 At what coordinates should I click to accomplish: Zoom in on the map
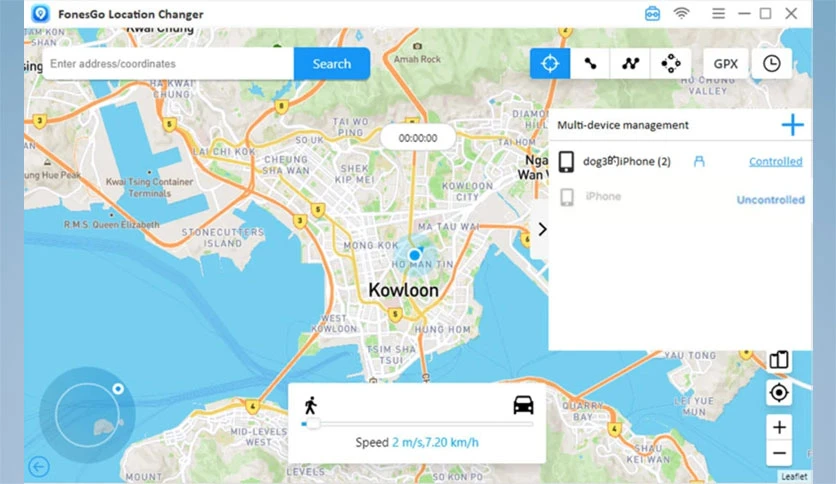click(x=779, y=427)
